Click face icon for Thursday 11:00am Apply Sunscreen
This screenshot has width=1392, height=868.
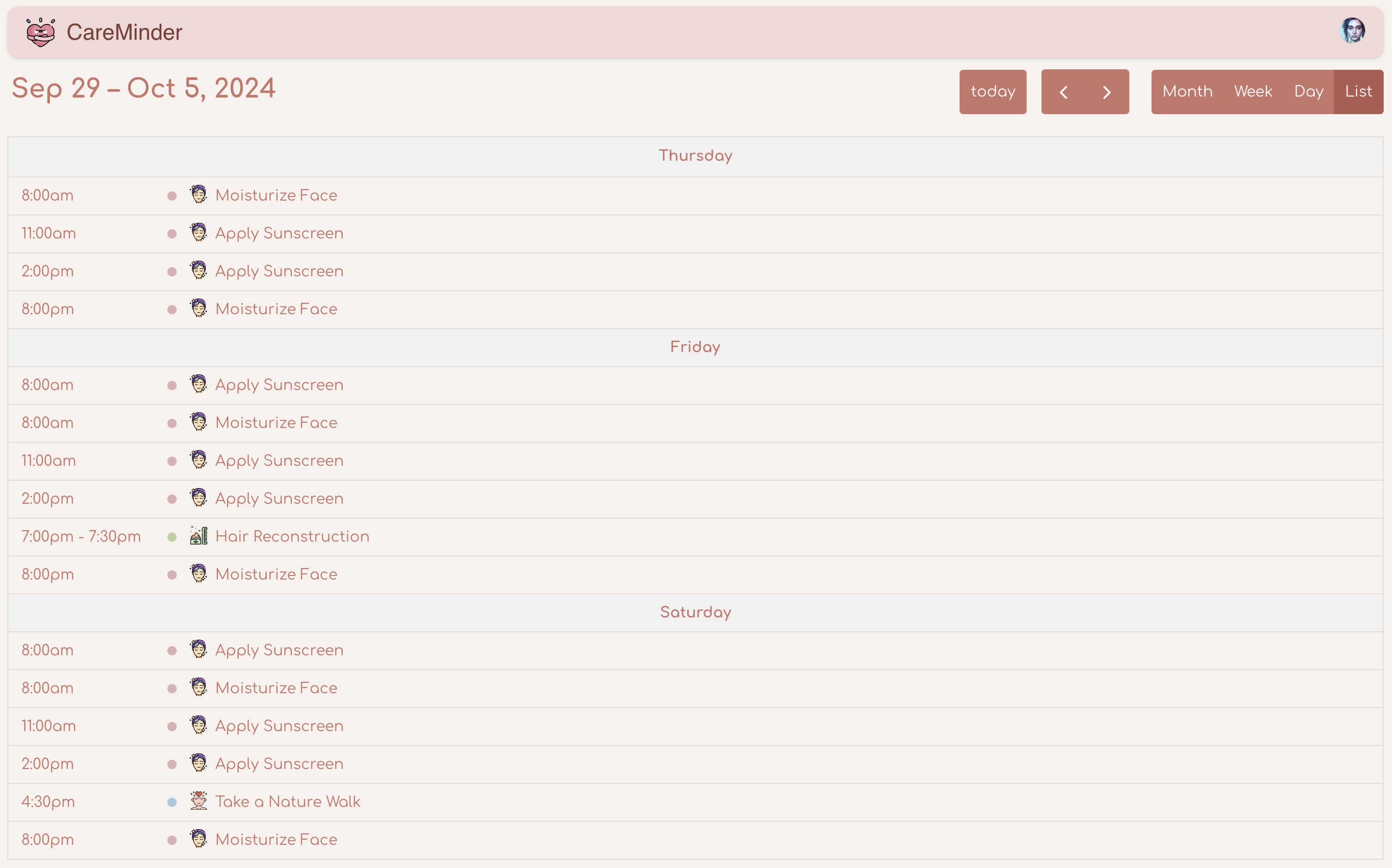(199, 232)
